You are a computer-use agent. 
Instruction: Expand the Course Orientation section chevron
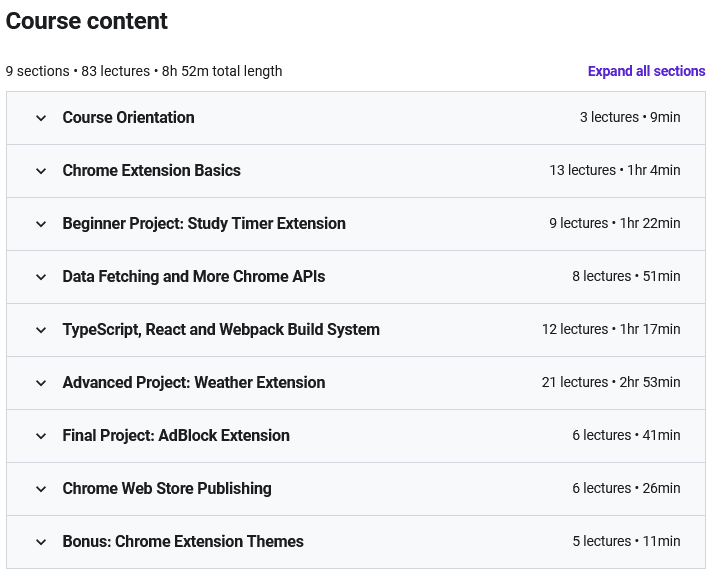pyautogui.click(x=41, y=118)
